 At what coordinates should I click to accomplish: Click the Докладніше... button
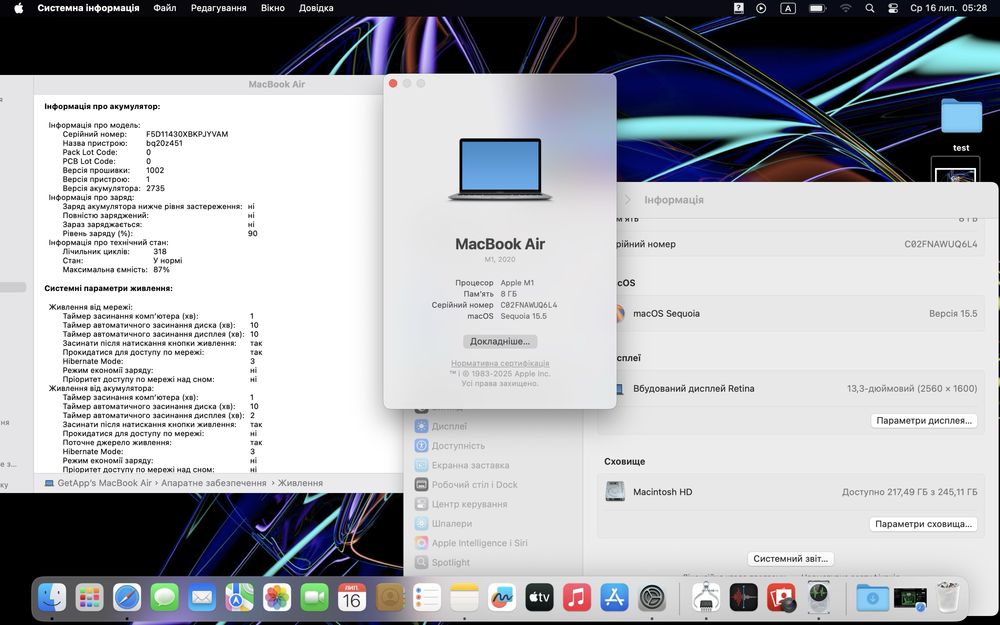500,341
